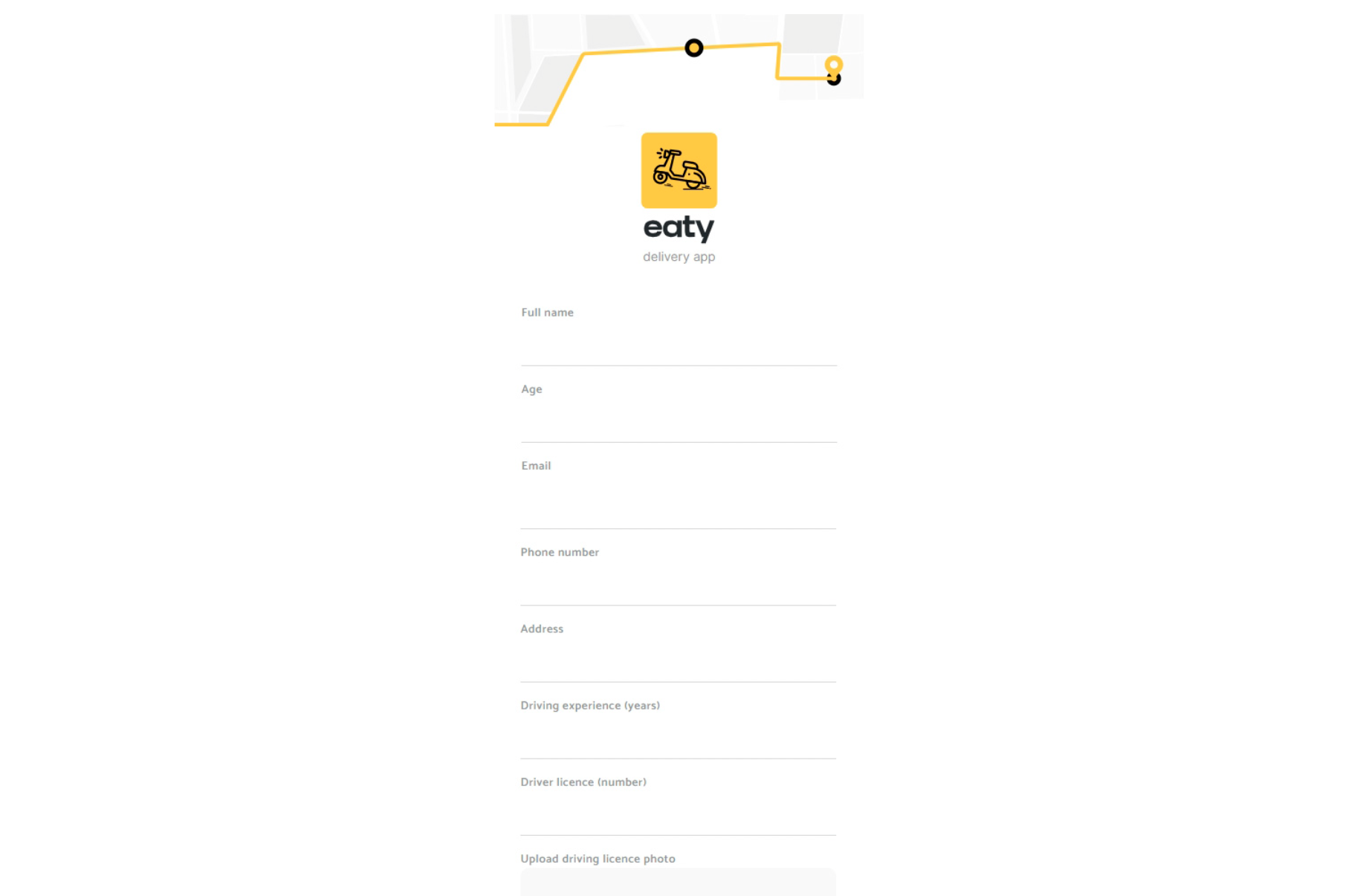Focus the Address input field
This screenshot has width=1360, height=896.
(679, 662)
